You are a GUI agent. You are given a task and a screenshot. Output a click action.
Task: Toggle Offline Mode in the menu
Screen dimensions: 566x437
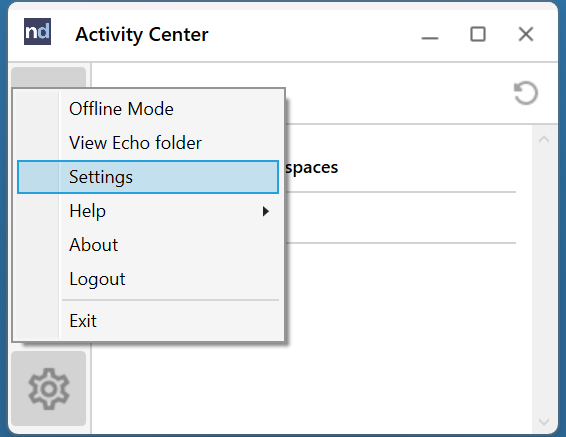[x=148, y=109]
